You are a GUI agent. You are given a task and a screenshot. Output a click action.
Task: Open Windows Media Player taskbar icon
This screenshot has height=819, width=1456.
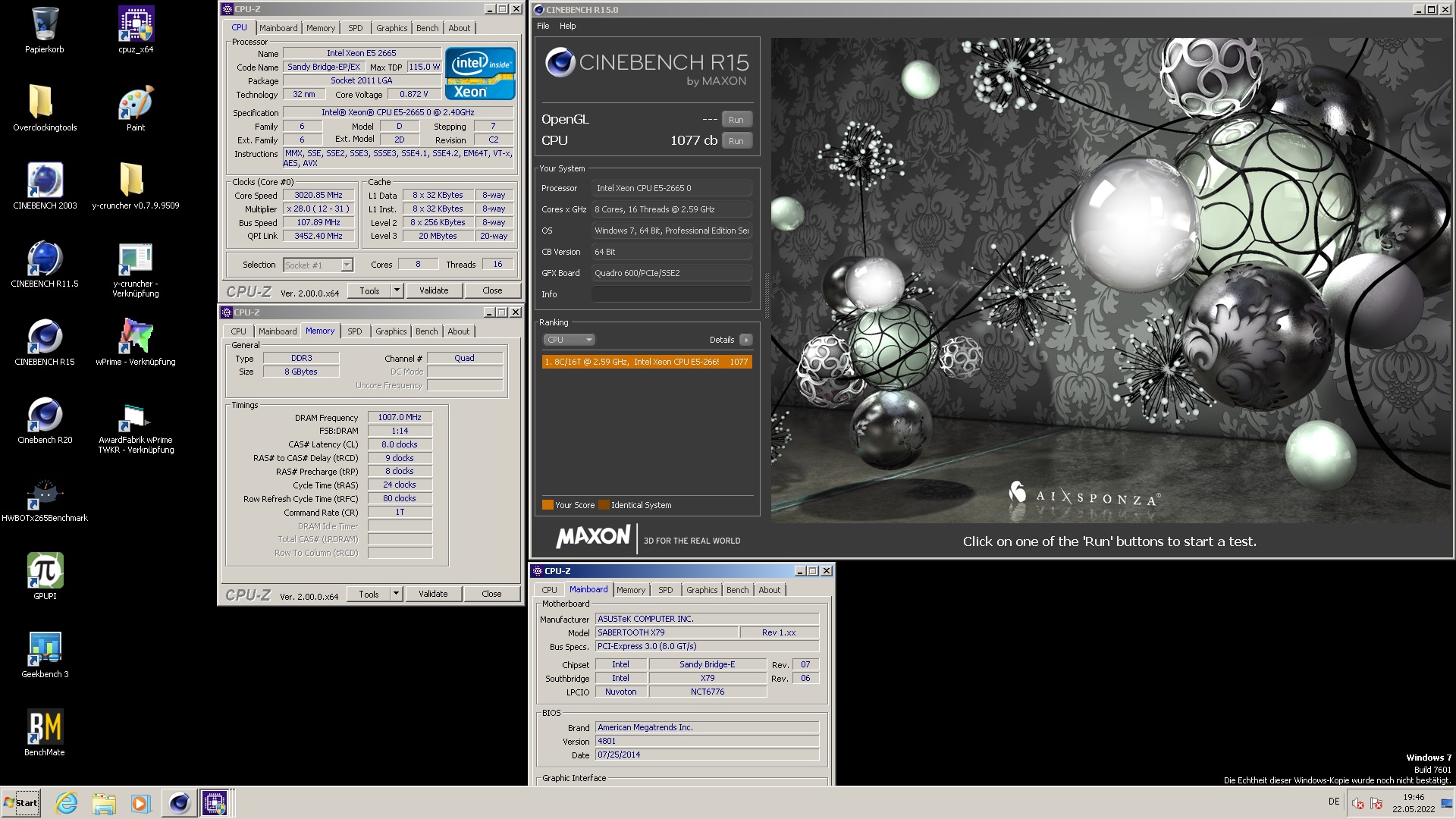coord(141,803)
